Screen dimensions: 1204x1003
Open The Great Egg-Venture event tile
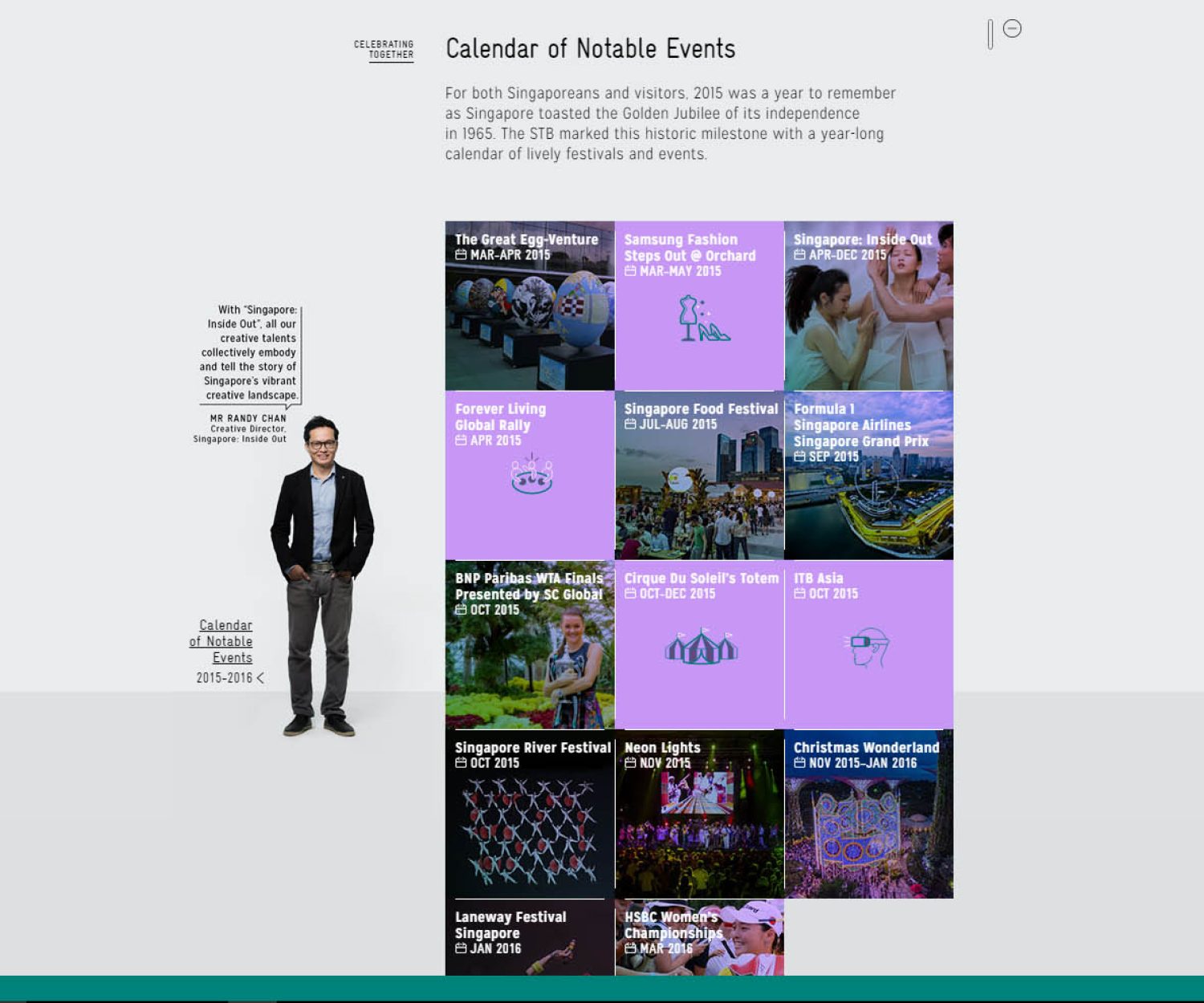[x=530, y=321]
